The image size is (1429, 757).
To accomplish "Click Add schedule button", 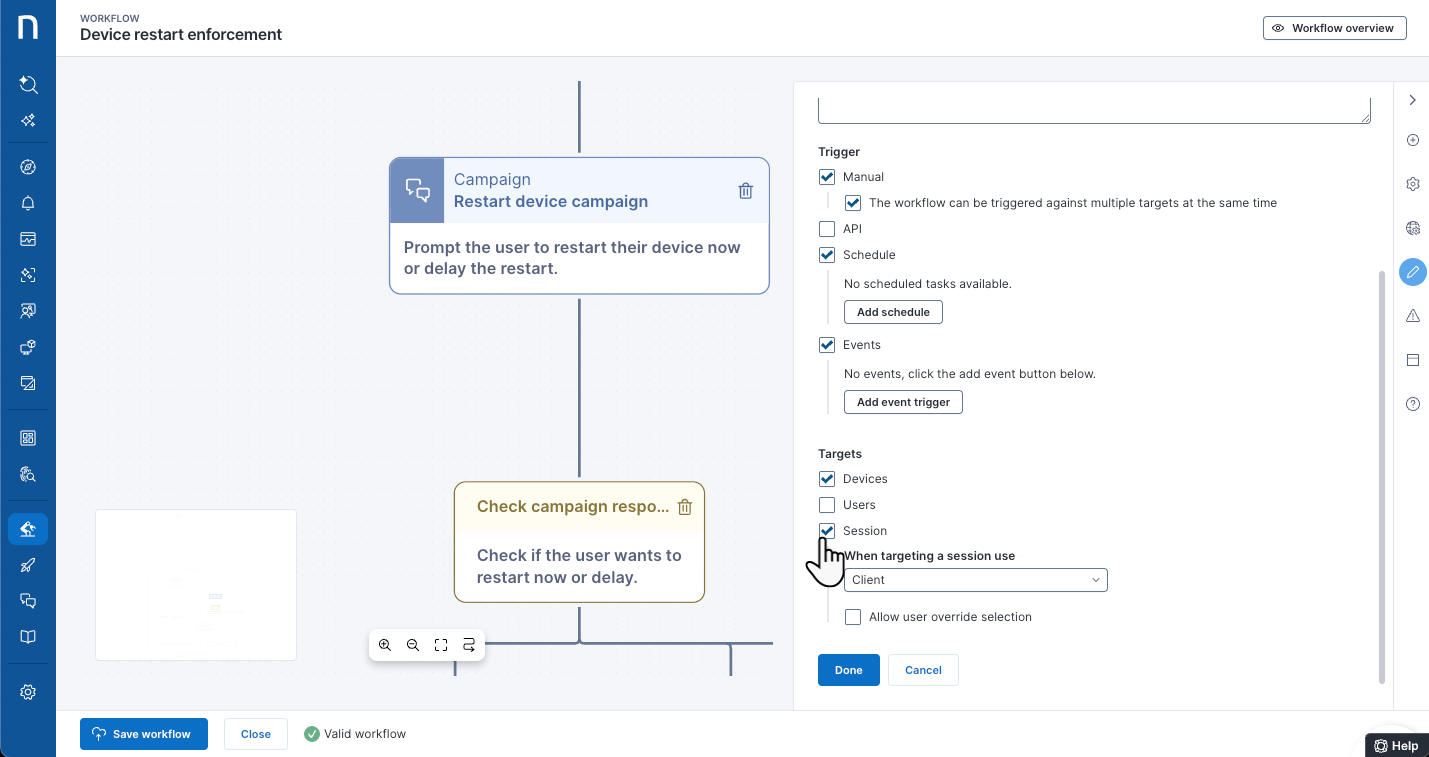I will pos(893,312).
